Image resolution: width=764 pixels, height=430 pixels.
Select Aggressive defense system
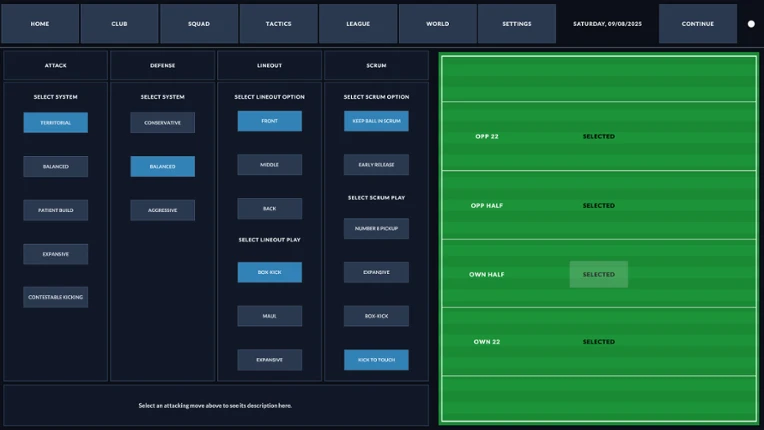(162, 210)
